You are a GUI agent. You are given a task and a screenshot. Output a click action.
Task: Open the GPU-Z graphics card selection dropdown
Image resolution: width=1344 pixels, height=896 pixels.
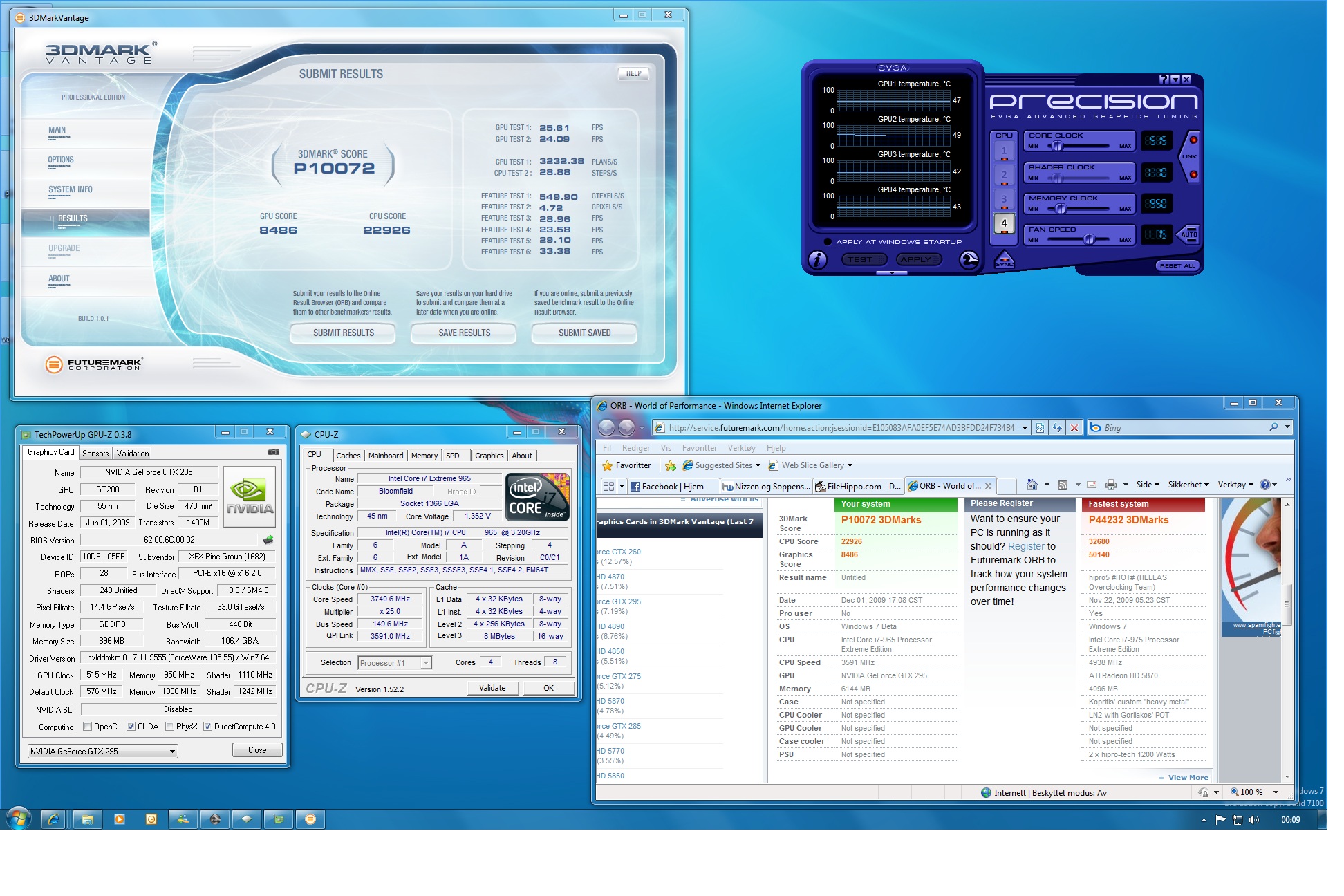coord(103,752)
